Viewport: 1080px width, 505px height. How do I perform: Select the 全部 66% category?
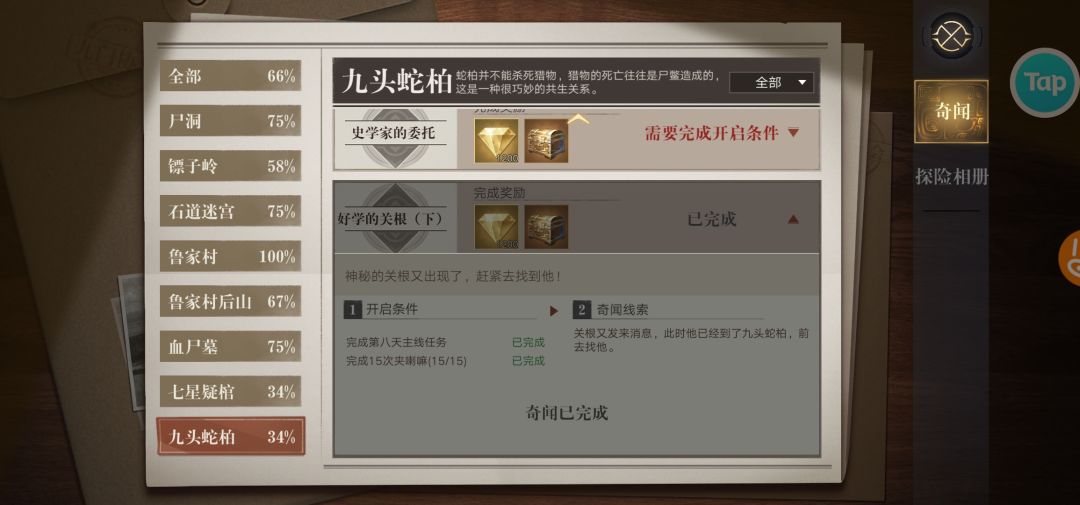click(x=230, y=75)
